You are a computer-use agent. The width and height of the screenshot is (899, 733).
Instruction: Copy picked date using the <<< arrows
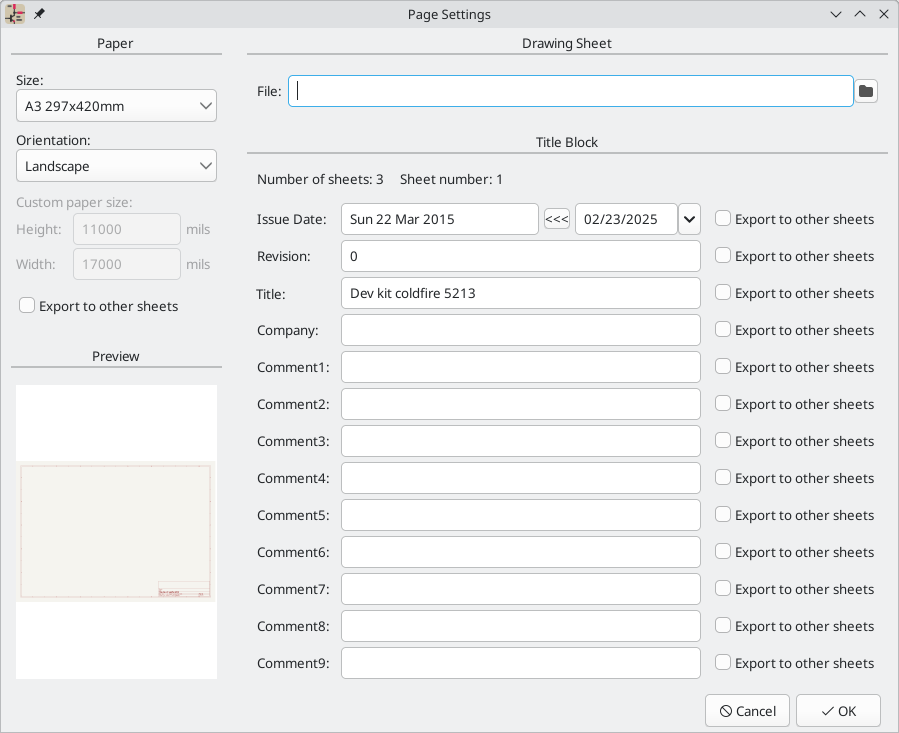click(x=556, y=218)
